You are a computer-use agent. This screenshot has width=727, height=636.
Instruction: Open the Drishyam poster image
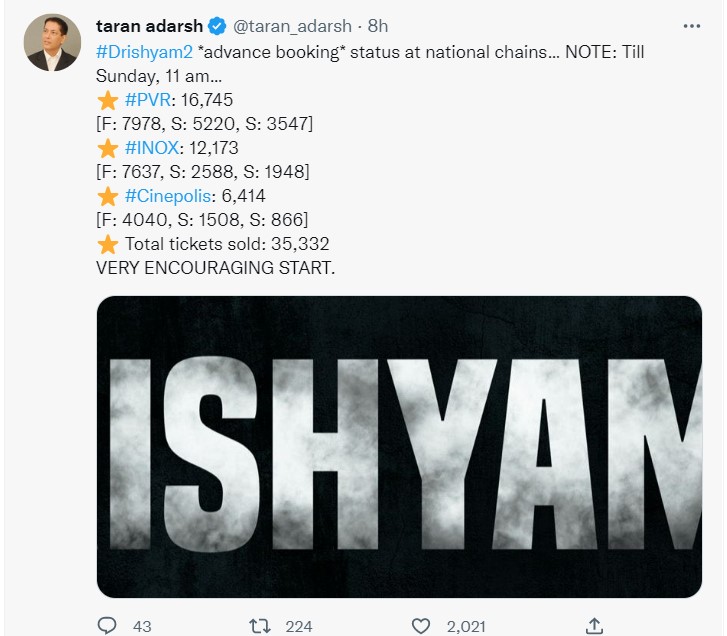[x=399, y=446]
